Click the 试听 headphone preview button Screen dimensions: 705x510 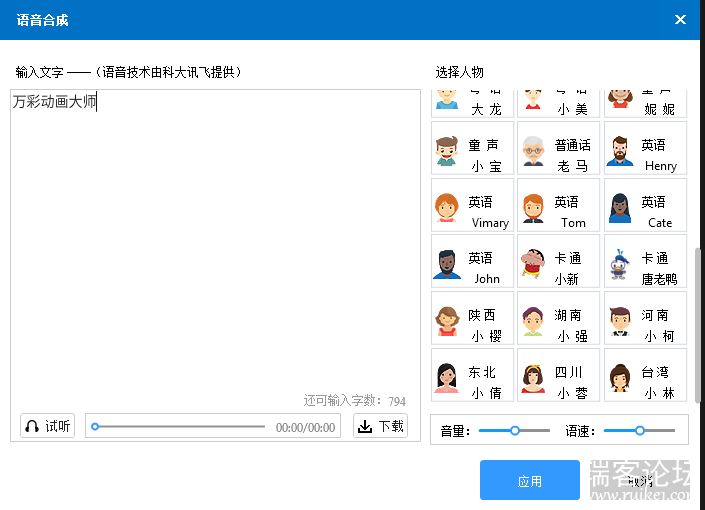tap(47, 426)
